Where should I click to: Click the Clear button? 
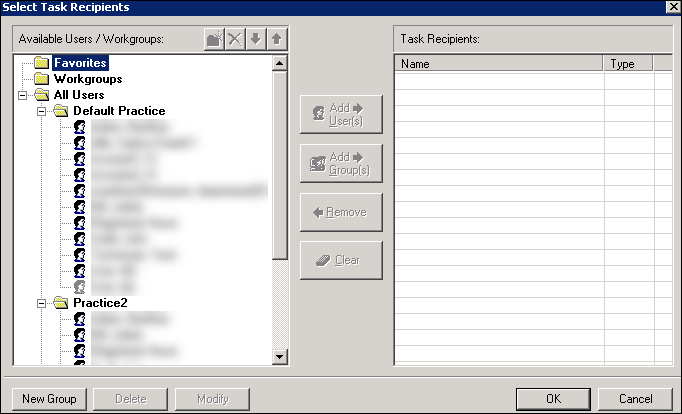[x=341, y=260]
